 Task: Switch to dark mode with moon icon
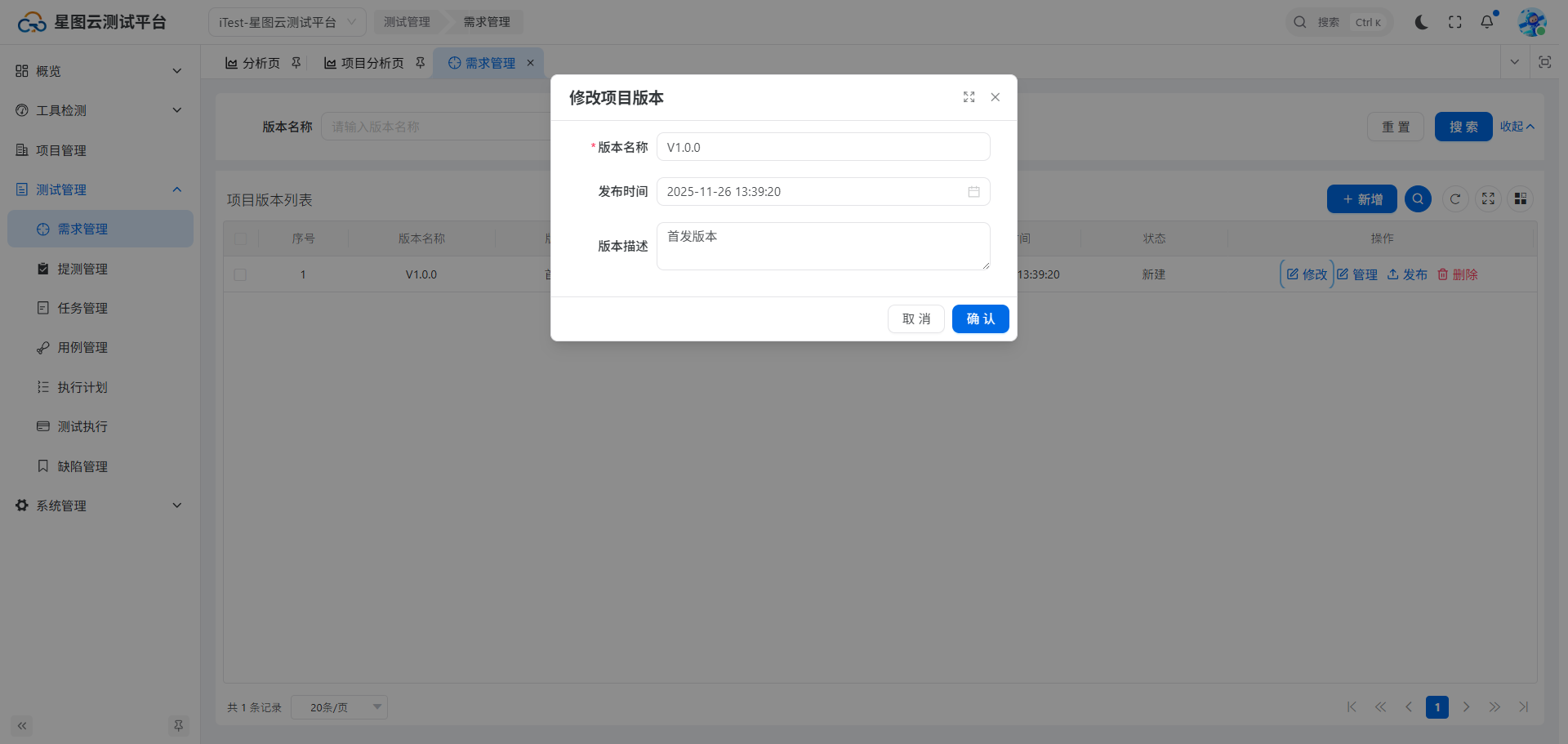(x=1421, y=22)
